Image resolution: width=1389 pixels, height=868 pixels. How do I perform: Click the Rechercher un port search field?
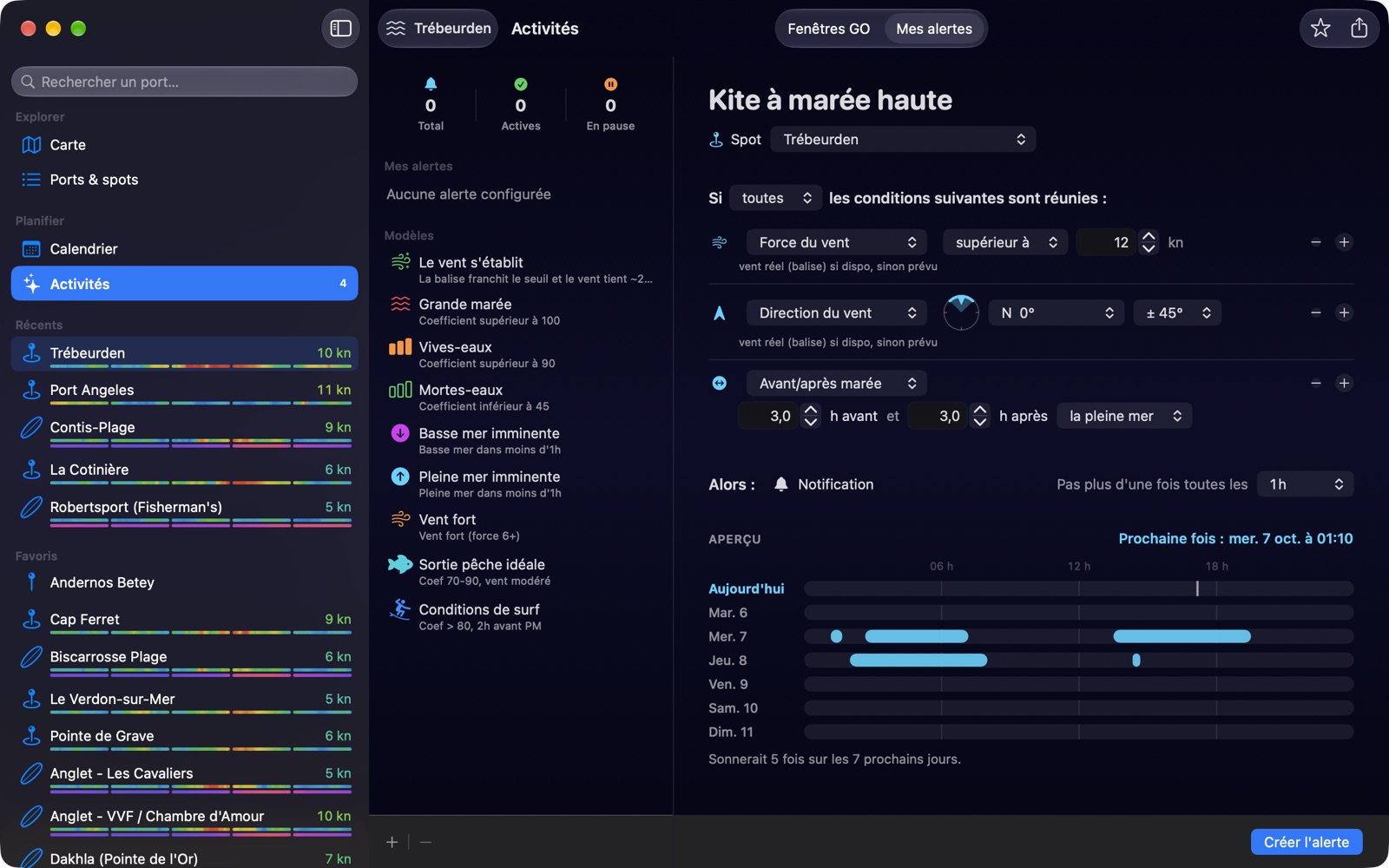(x=184, y=82)
